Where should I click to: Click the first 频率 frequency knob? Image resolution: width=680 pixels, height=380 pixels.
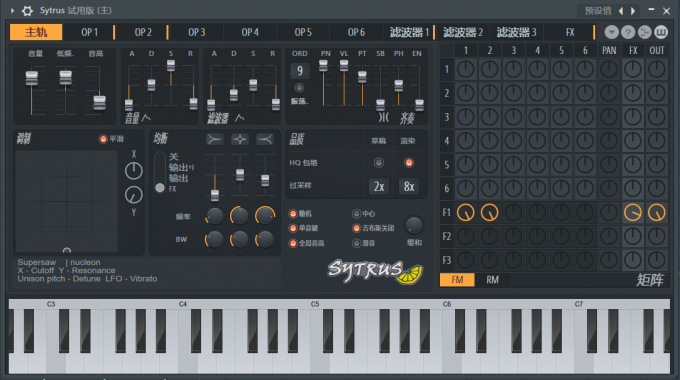pyautogui.click(x=214, y=216)
